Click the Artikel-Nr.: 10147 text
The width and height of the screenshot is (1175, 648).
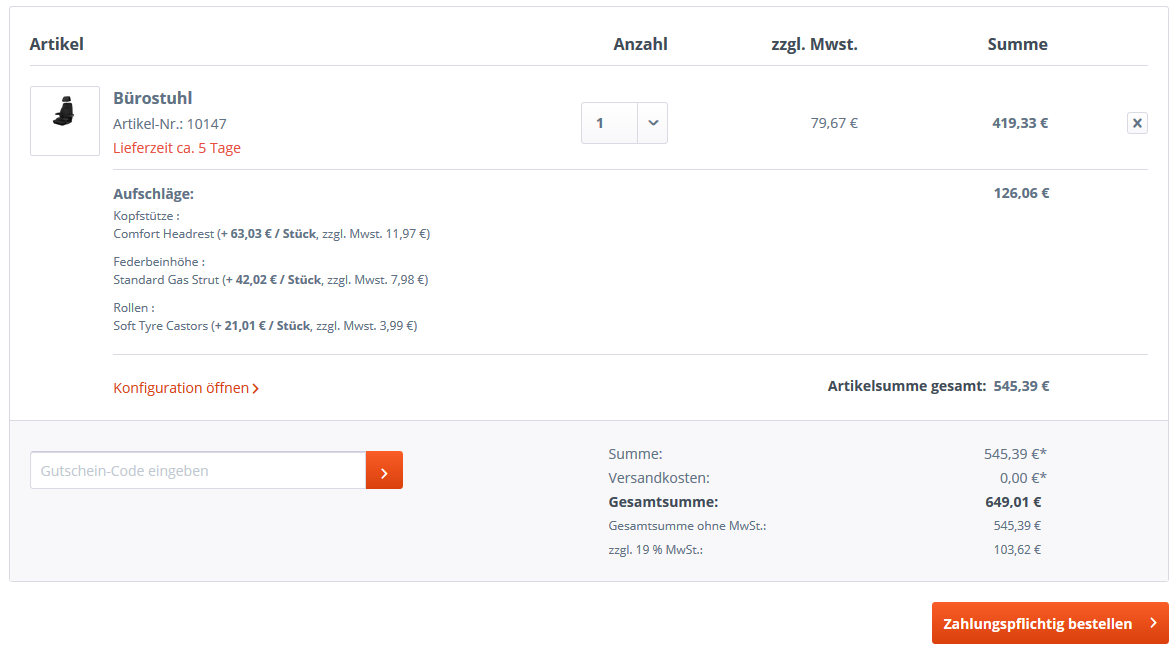(170, 124)
